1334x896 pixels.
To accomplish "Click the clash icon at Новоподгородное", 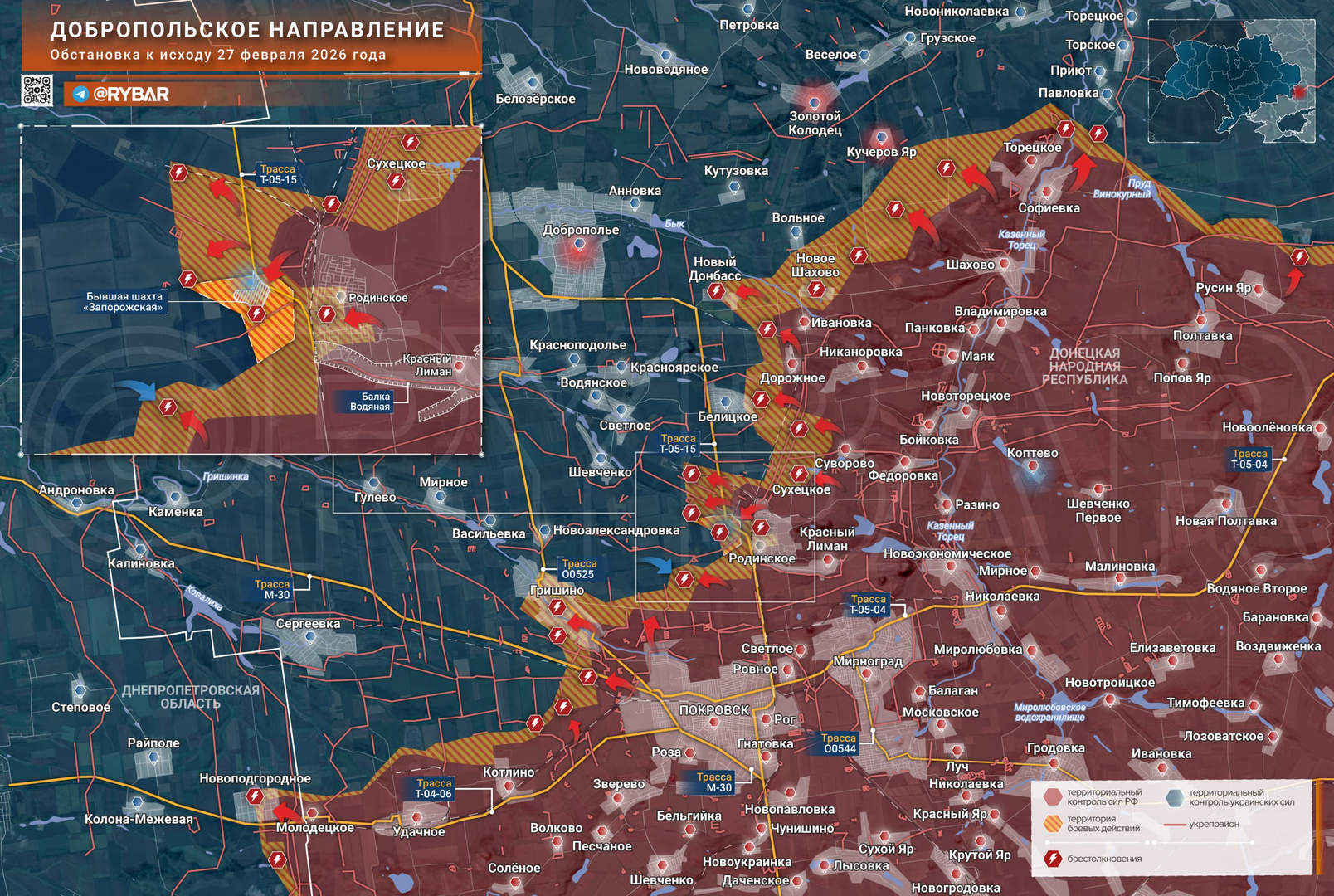I will (x=255, y=796).
